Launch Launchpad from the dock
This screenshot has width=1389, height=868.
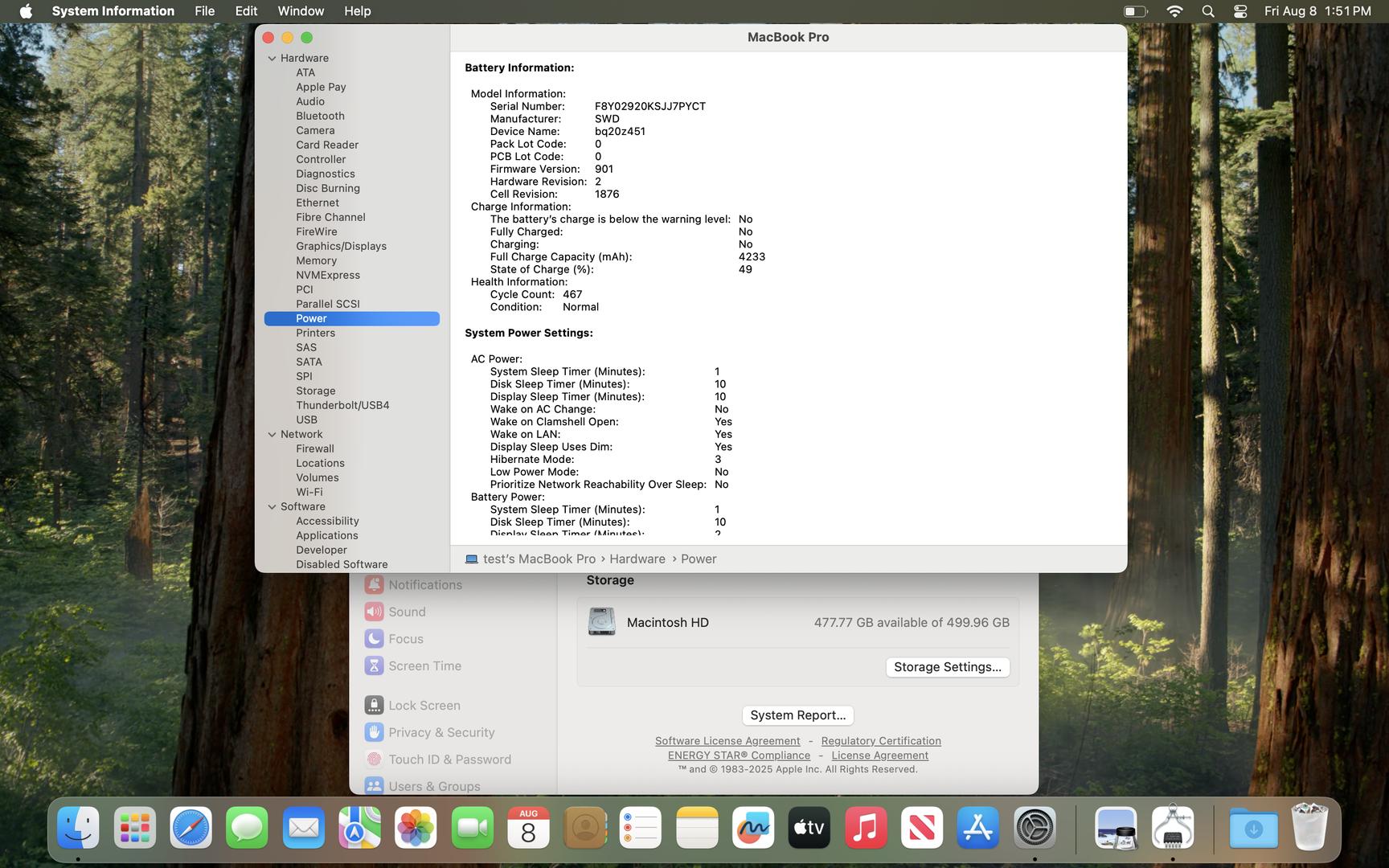134,828
